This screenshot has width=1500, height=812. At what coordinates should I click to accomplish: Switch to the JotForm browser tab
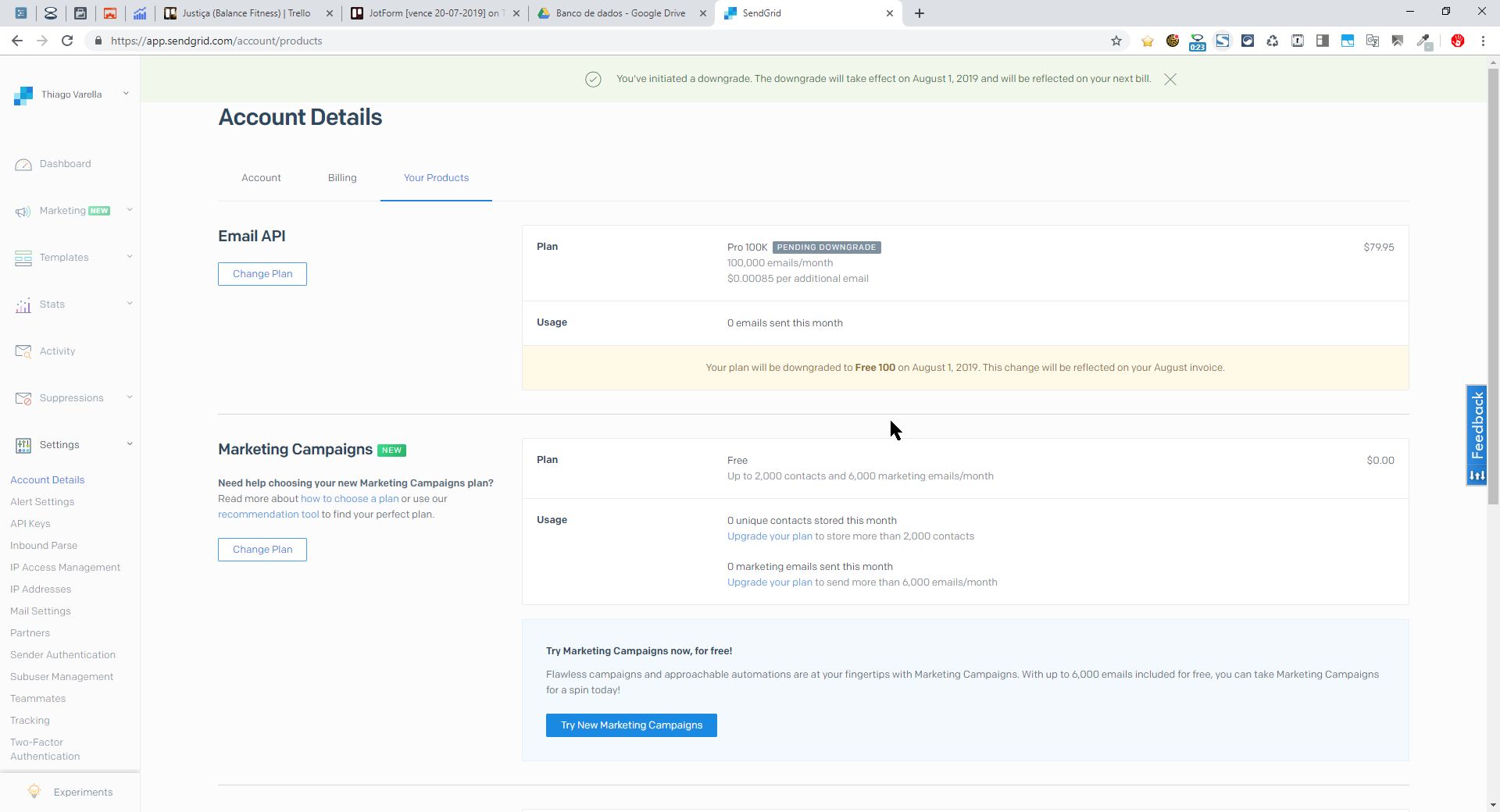[435, 13]
